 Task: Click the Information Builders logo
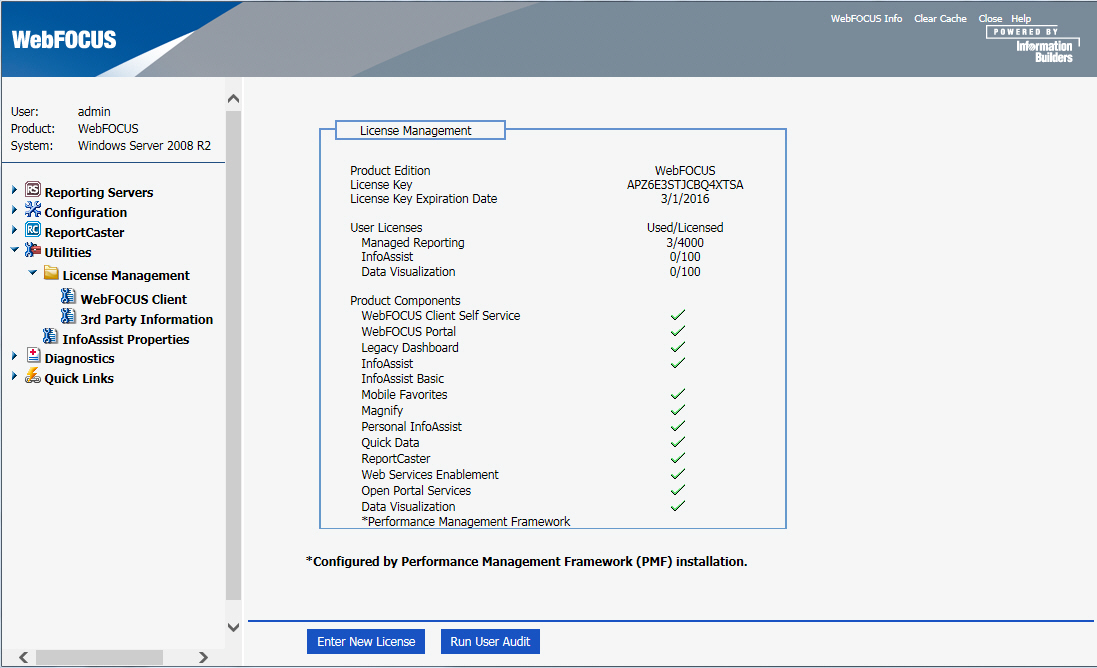click(1033, 45)
